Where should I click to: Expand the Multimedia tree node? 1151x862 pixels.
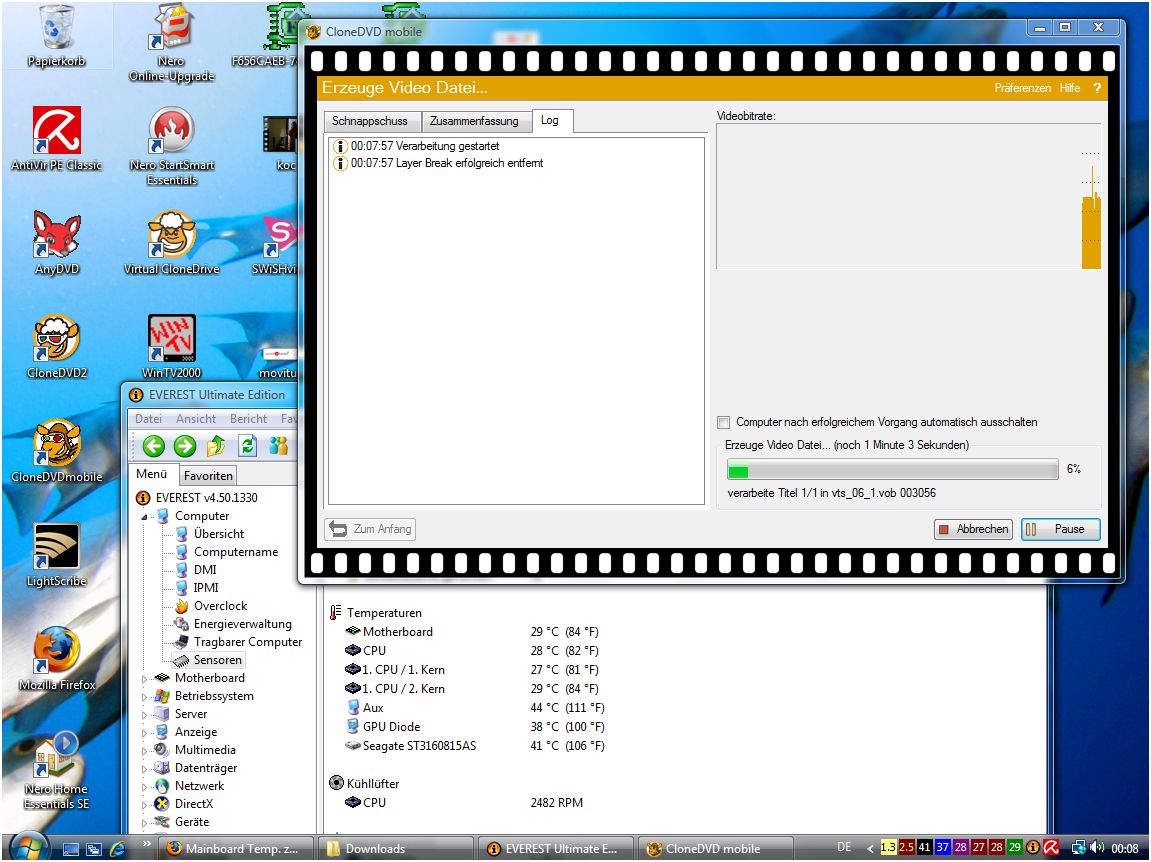[x=145, y=751]
